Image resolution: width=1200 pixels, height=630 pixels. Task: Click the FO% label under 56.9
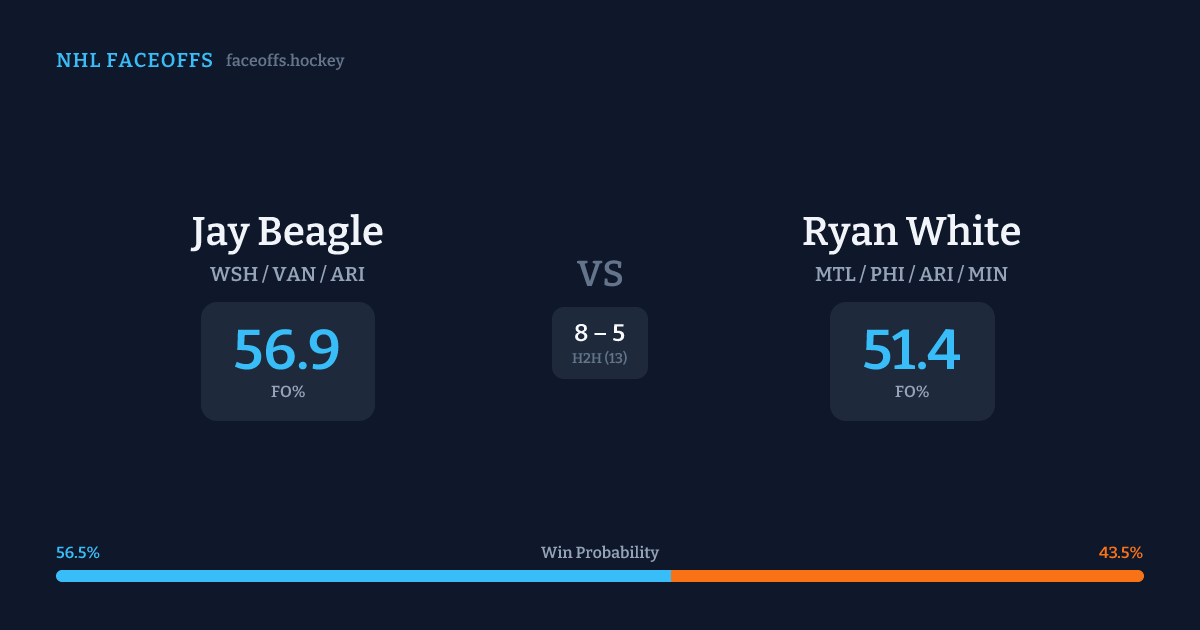(287, 392)
